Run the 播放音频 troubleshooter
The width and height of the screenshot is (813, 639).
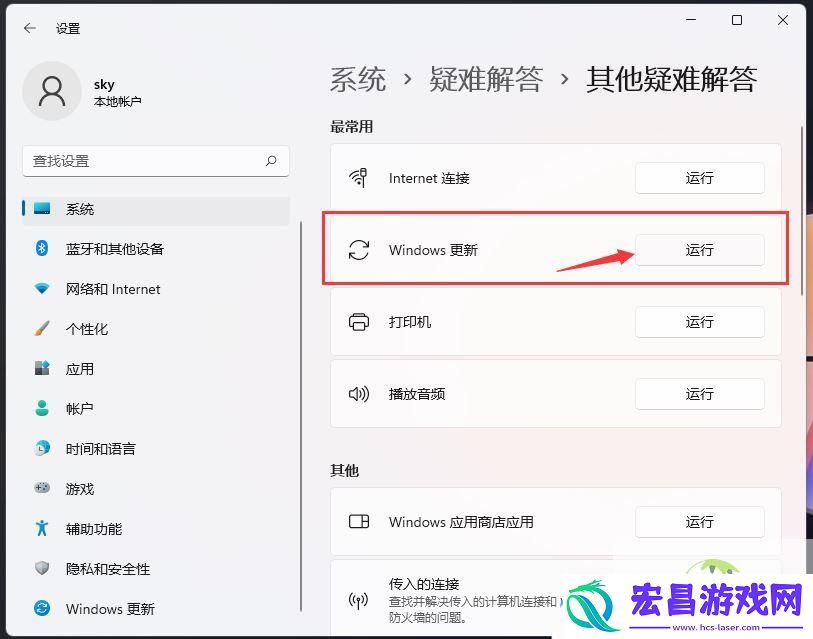click(x=699, y=394)
